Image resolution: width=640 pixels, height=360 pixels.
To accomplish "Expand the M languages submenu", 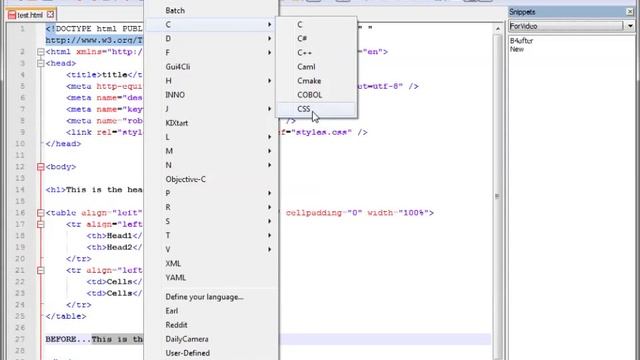I will [211, 151].
